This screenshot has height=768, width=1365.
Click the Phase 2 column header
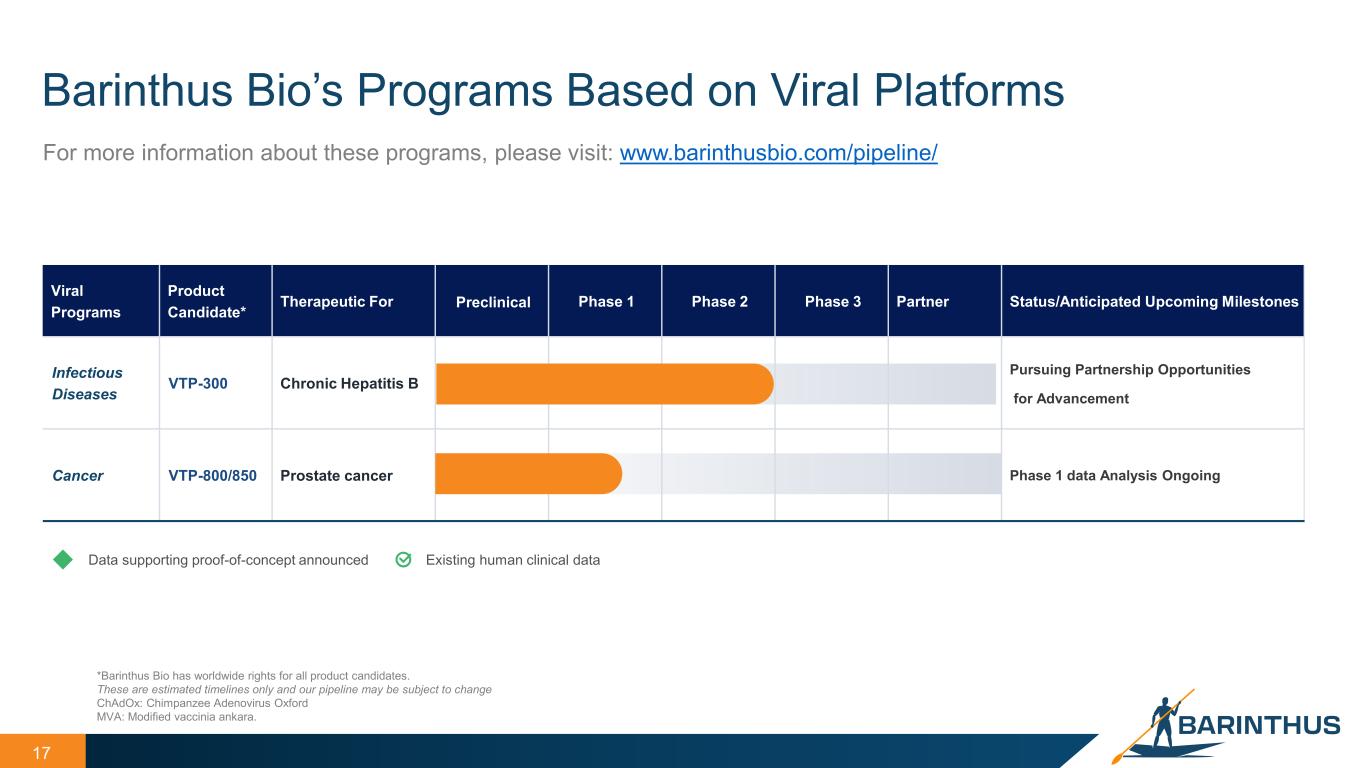[x=718, y=301]
